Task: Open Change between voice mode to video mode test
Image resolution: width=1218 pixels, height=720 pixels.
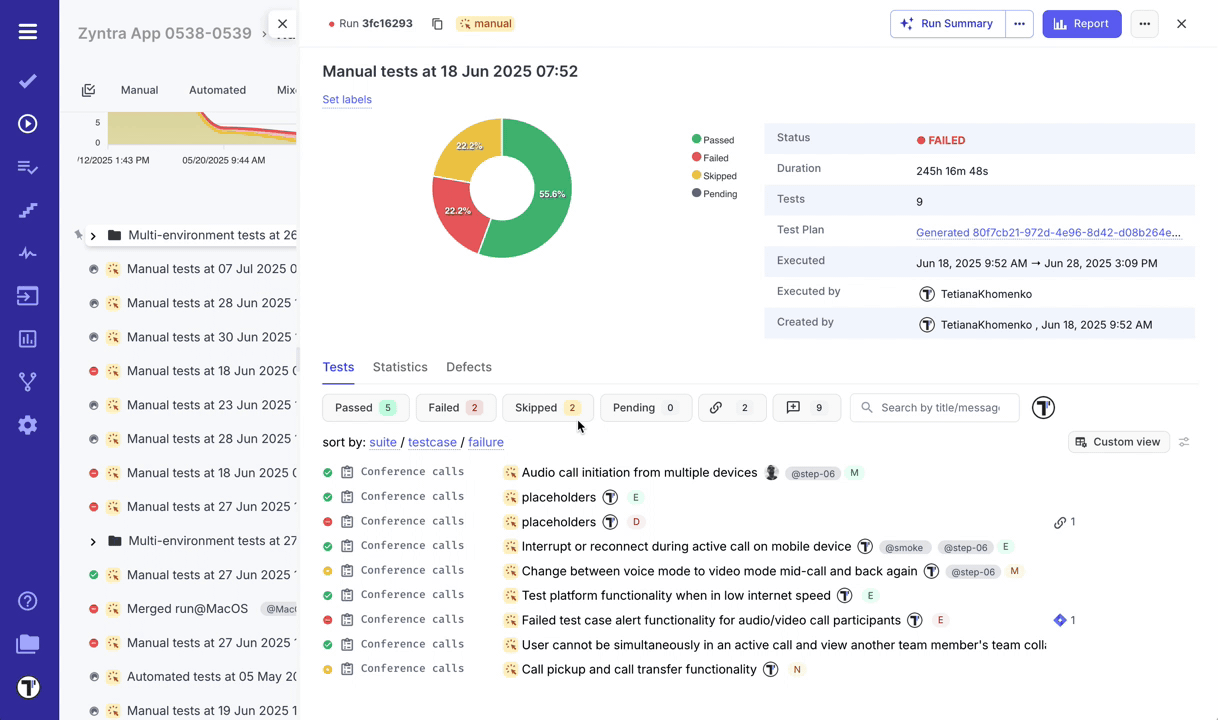Action: click(719, 572)
